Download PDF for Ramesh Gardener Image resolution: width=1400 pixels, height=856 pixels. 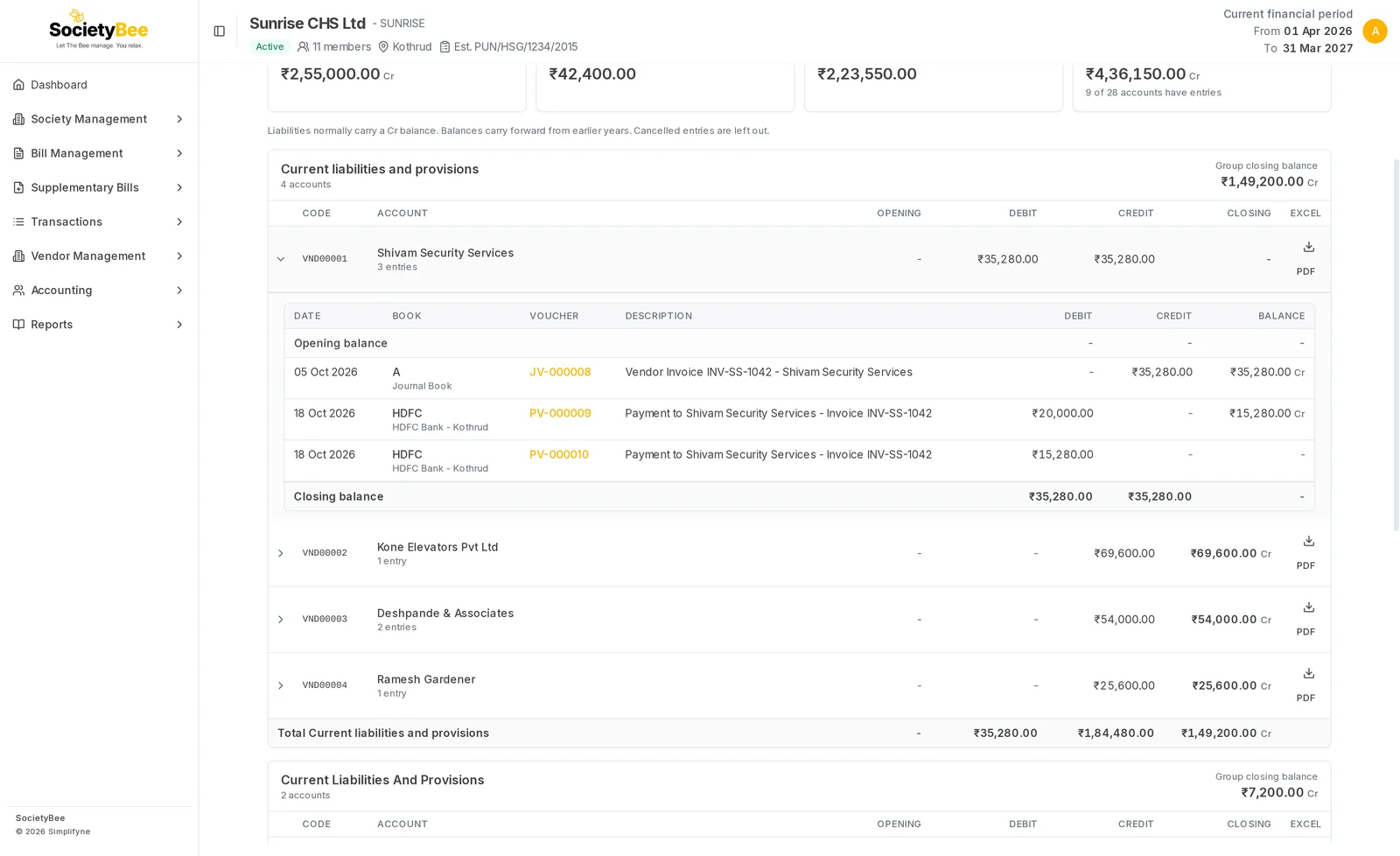pos(1305,698)
